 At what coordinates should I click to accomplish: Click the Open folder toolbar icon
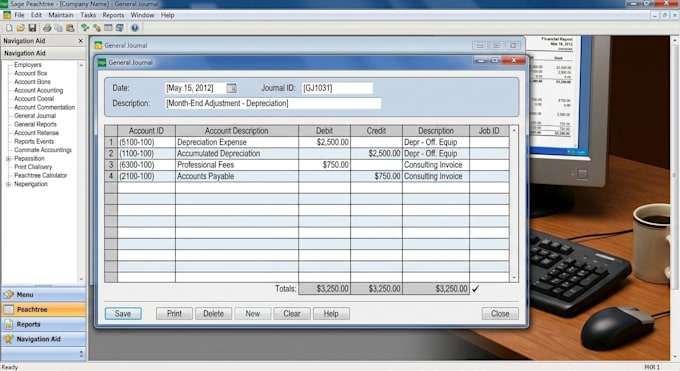tap(20, 28)
